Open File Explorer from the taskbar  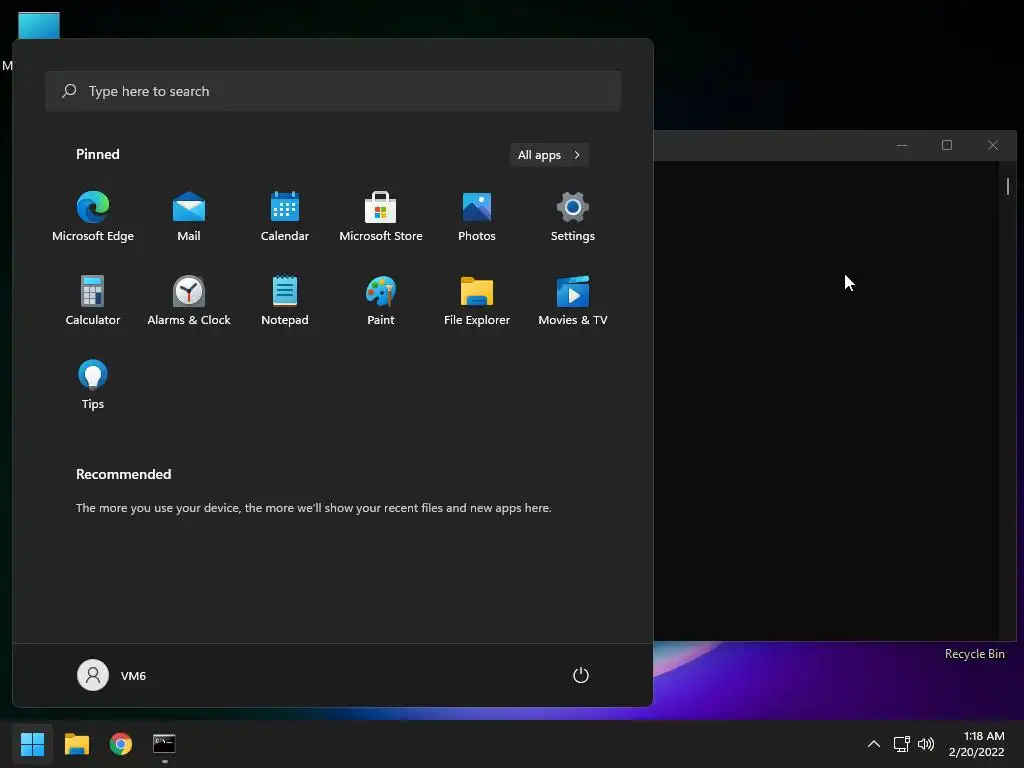[77, 744]
